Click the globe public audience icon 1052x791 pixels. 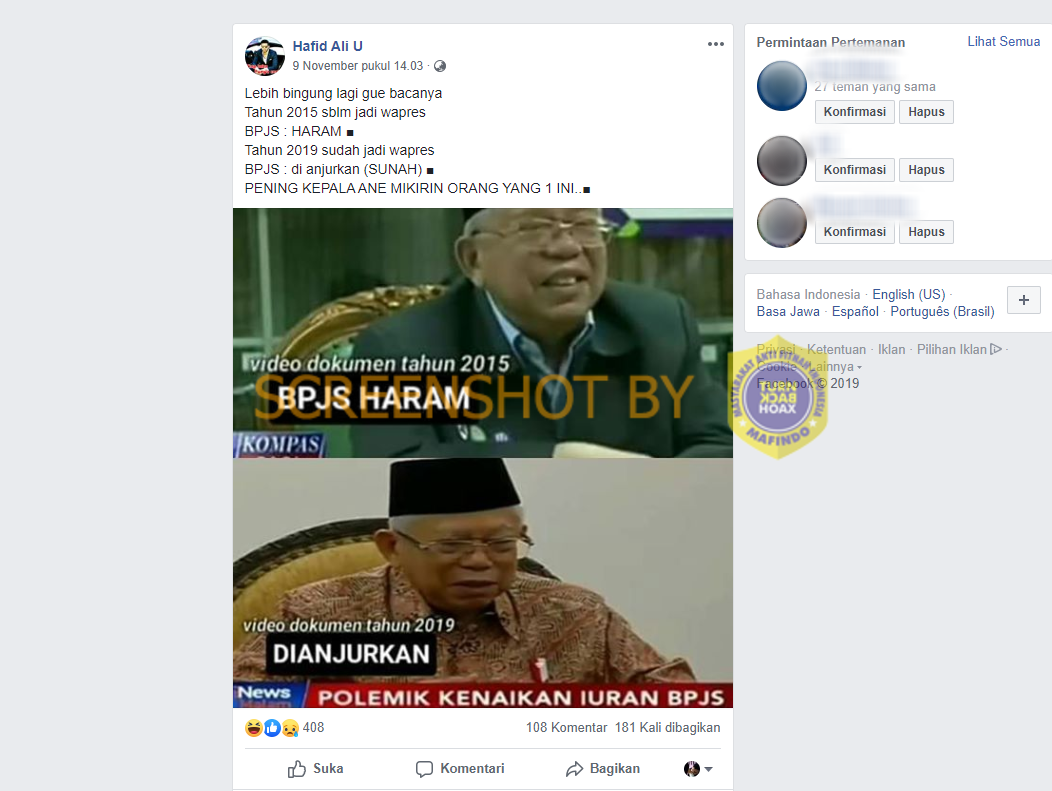pyautogui.click(x=439, y=66)
